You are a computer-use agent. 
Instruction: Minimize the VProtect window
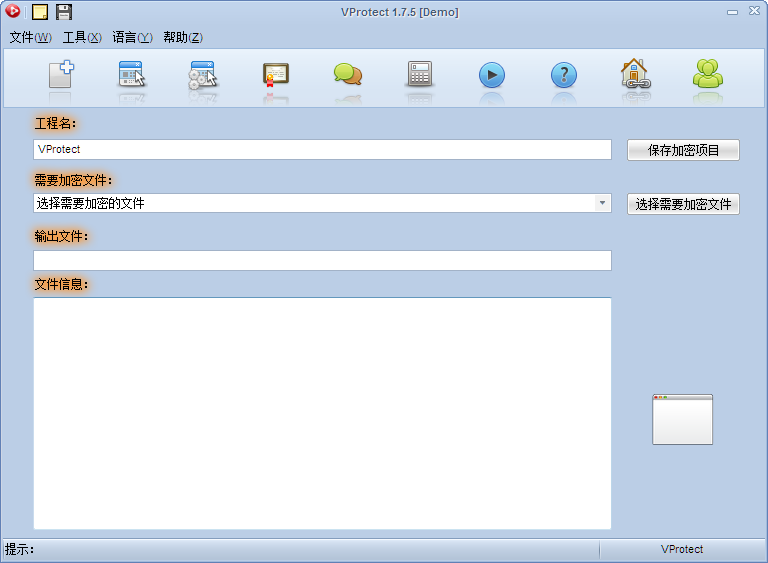point(732,12)
